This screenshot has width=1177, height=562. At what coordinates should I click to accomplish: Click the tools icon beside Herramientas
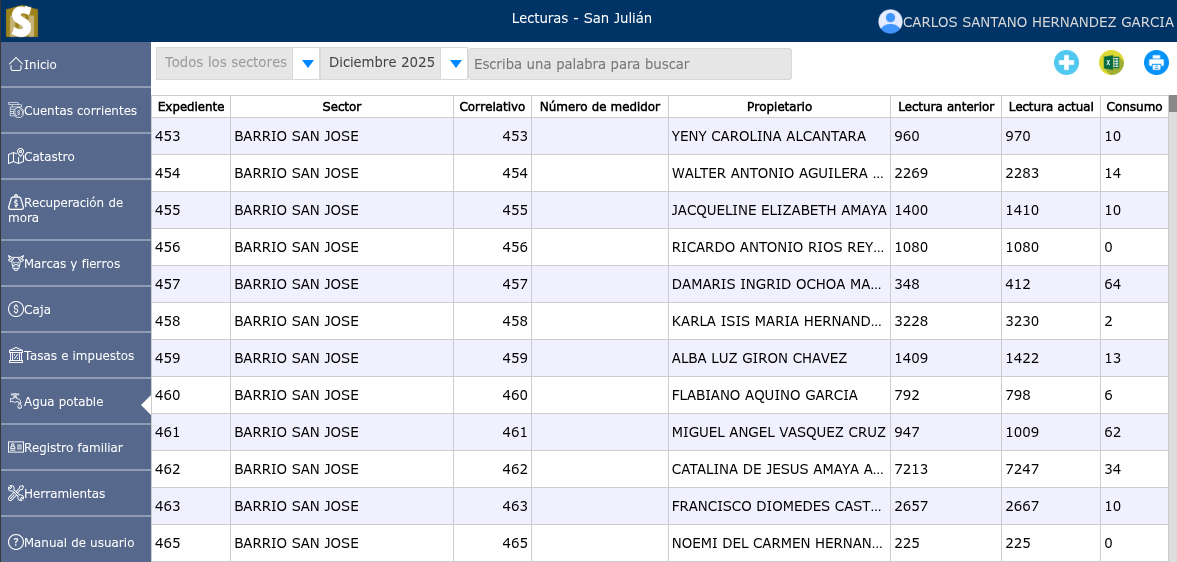coord(16,493)
